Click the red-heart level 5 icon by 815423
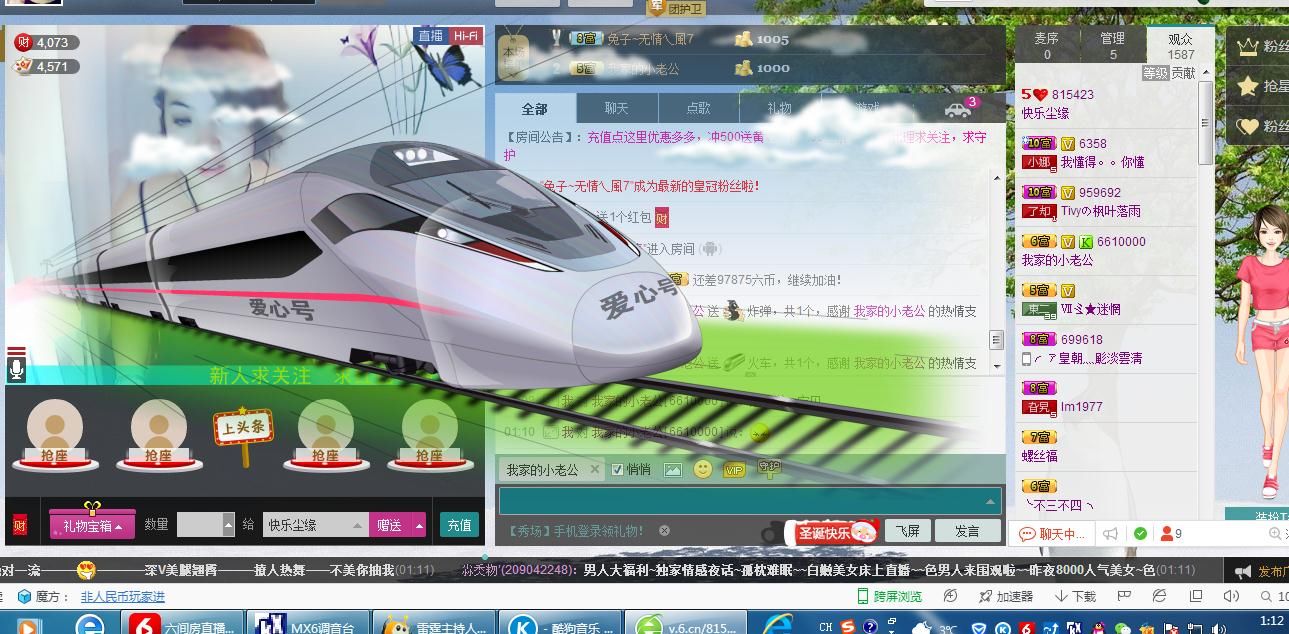Viewport: 1289px width, 634px height. pyautogui.click(x=1034, y=94)
